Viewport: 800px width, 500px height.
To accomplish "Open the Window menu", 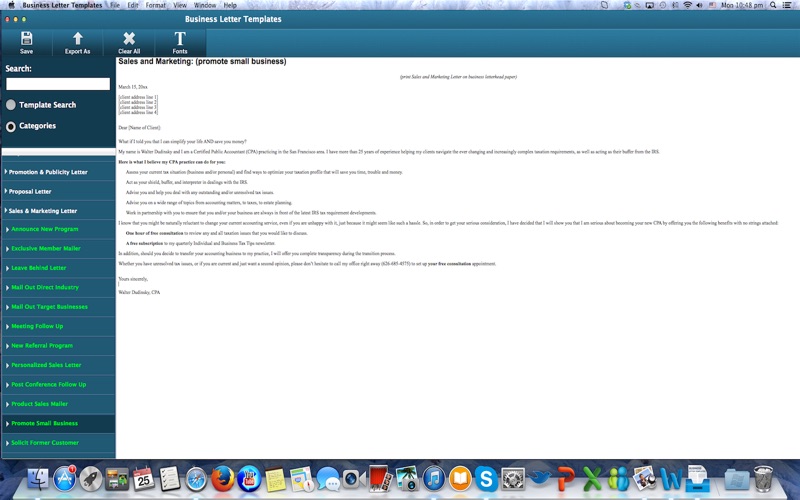I will click(205, 5).
